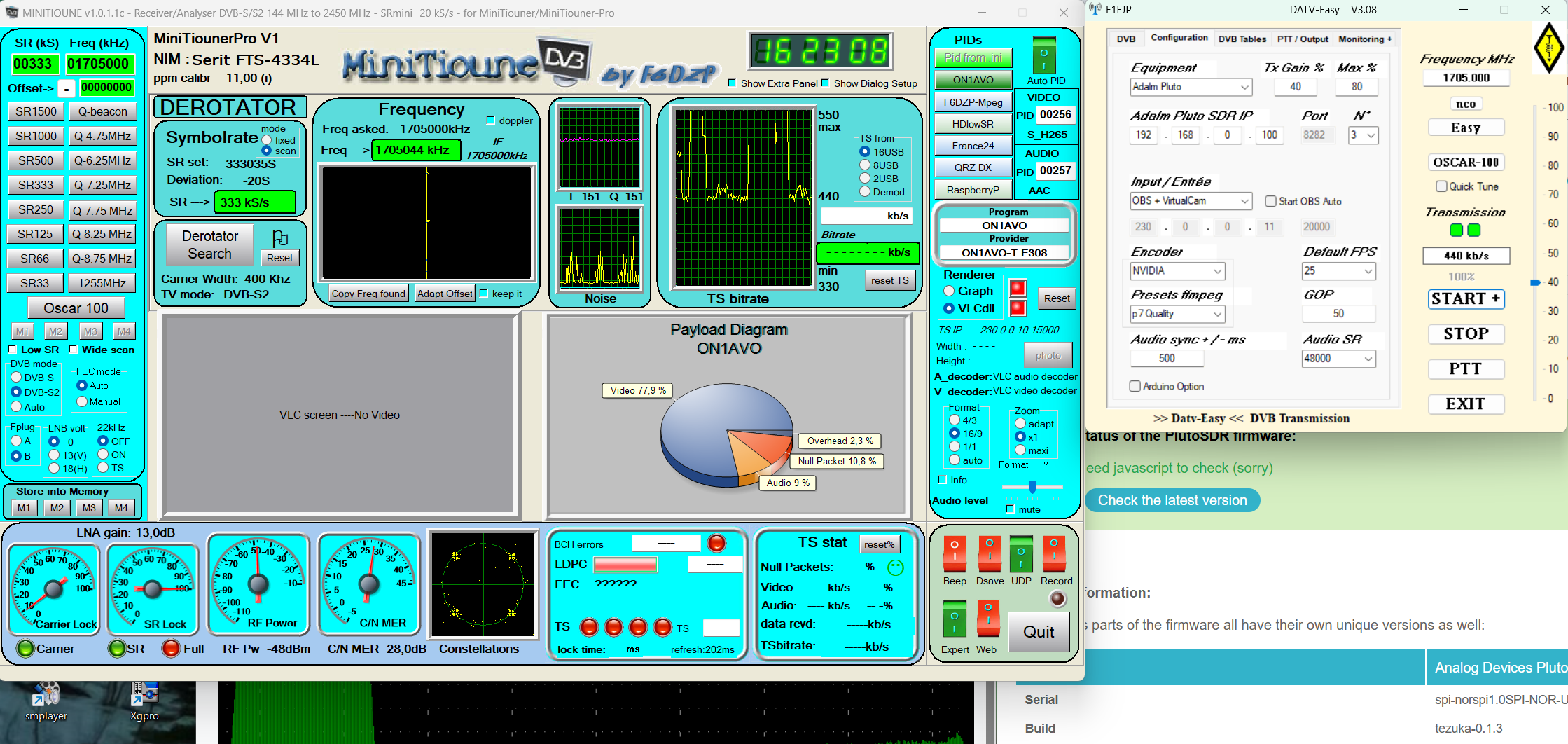The height and width of the screenshot is (744, 1568).
Task: Click the DATV-Easy power slider thumb
Action: click(1535, 282)
